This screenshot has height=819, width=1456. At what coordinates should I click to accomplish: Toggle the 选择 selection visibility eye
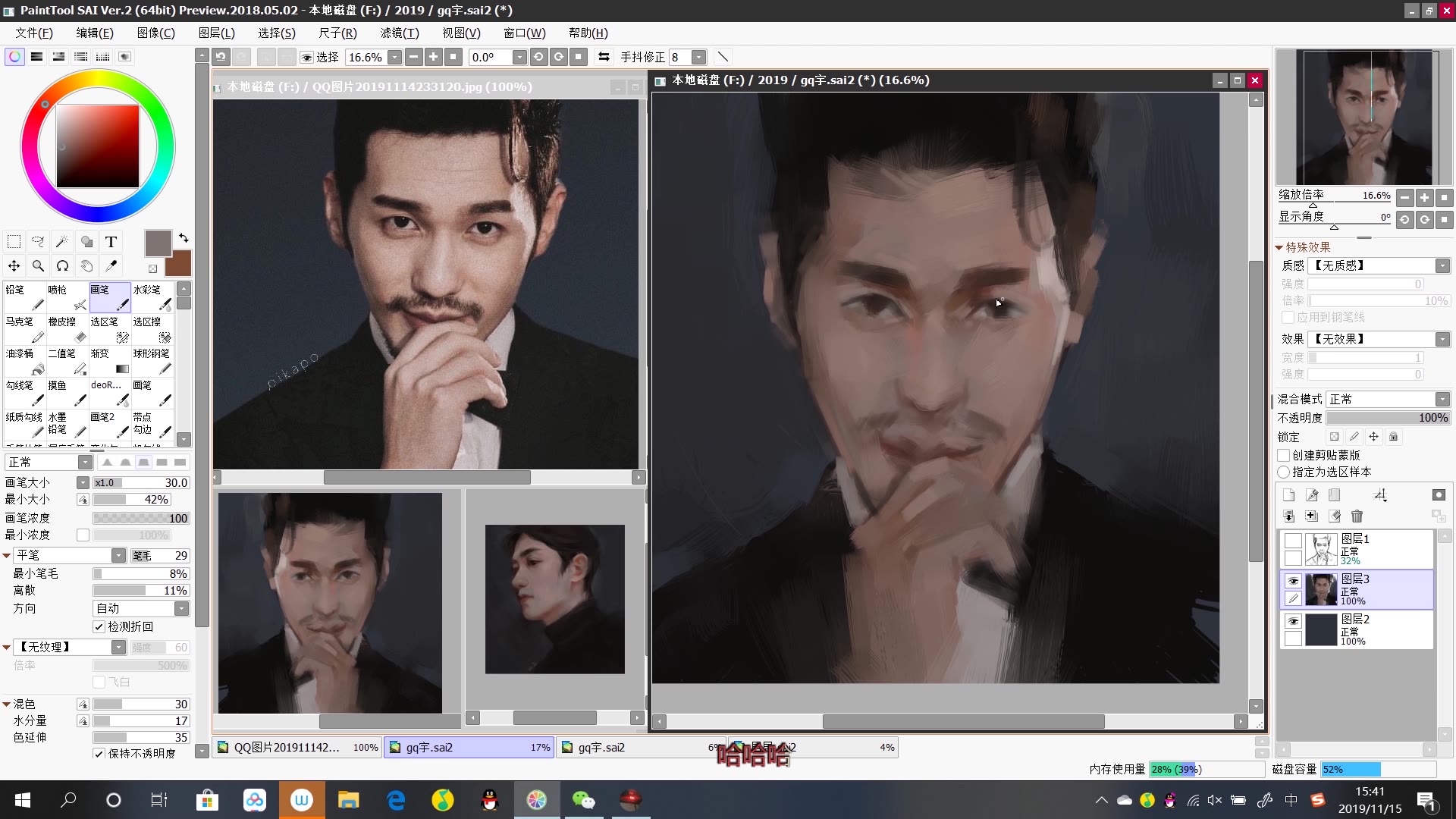pos(307,58)
